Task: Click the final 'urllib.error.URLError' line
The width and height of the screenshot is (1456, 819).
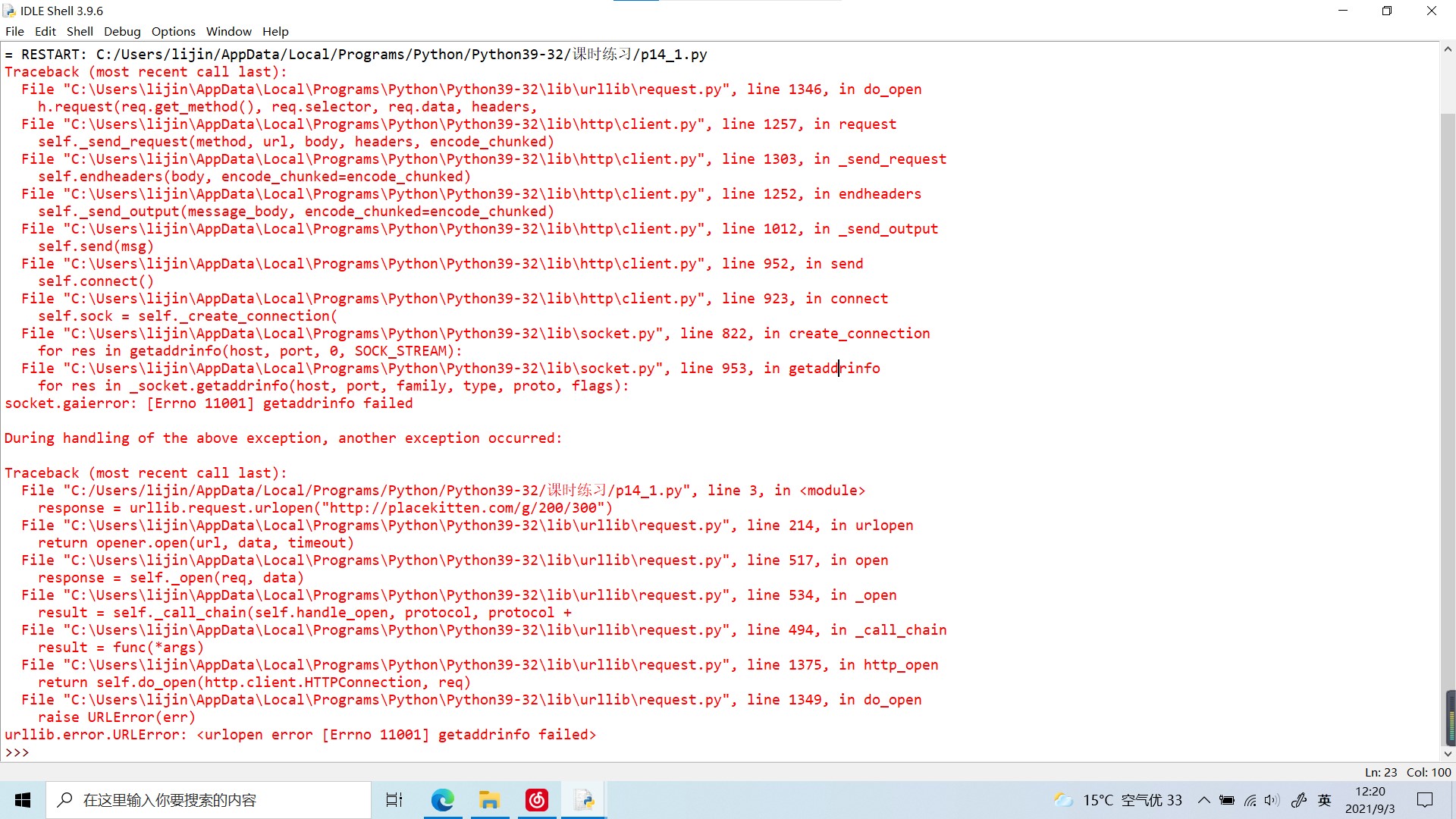Action: [300, 735]
